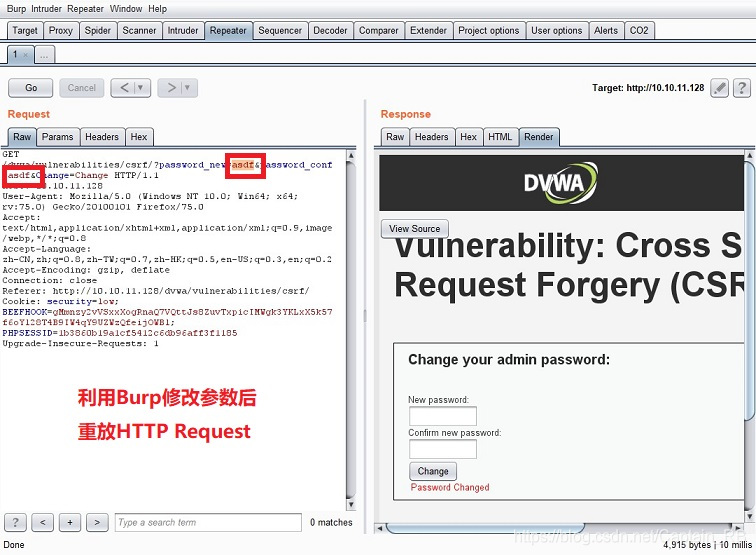Switch to the Extender tab

coord(428,30)
